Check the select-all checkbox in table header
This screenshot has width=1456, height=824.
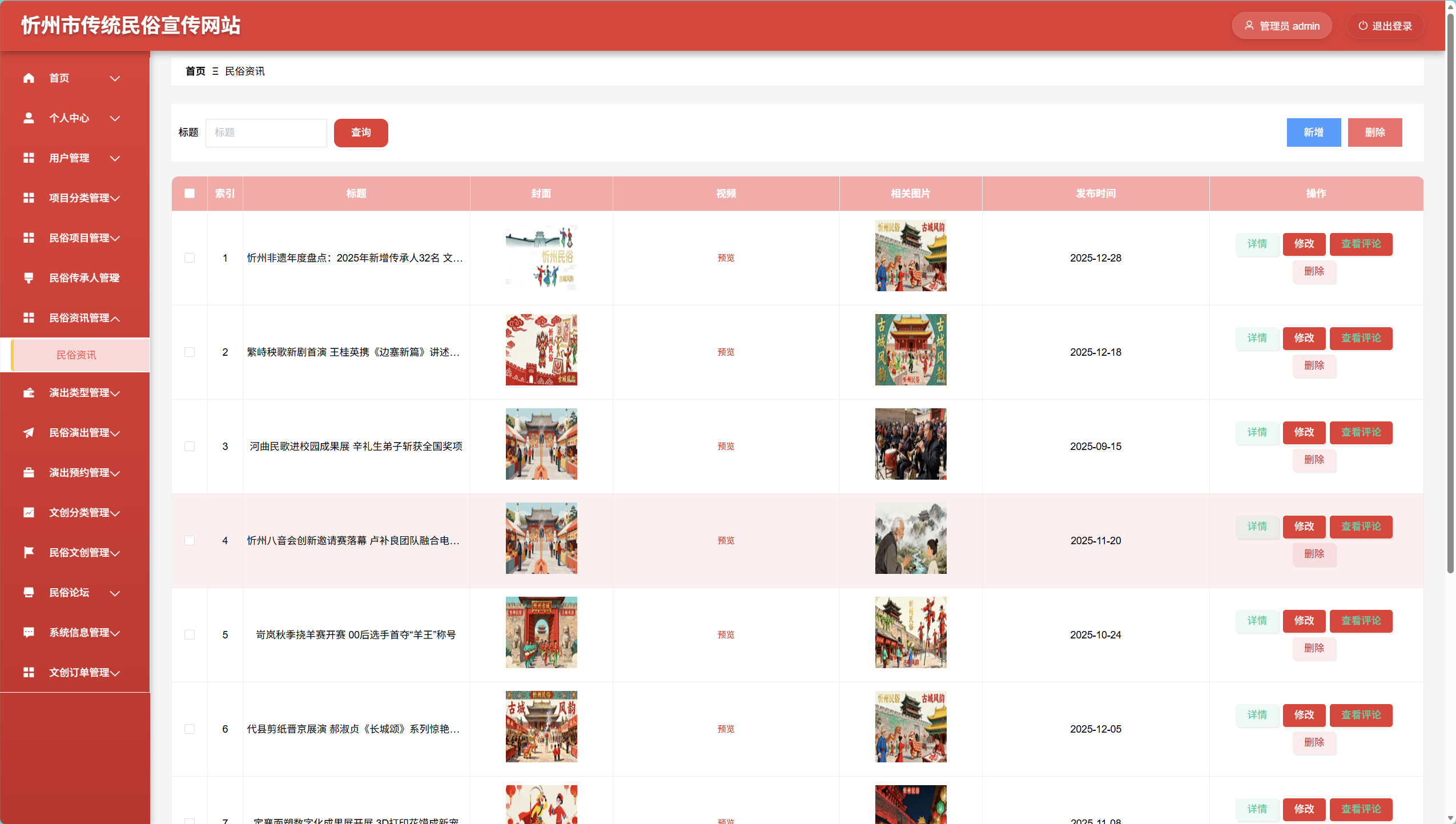point(190,194)
